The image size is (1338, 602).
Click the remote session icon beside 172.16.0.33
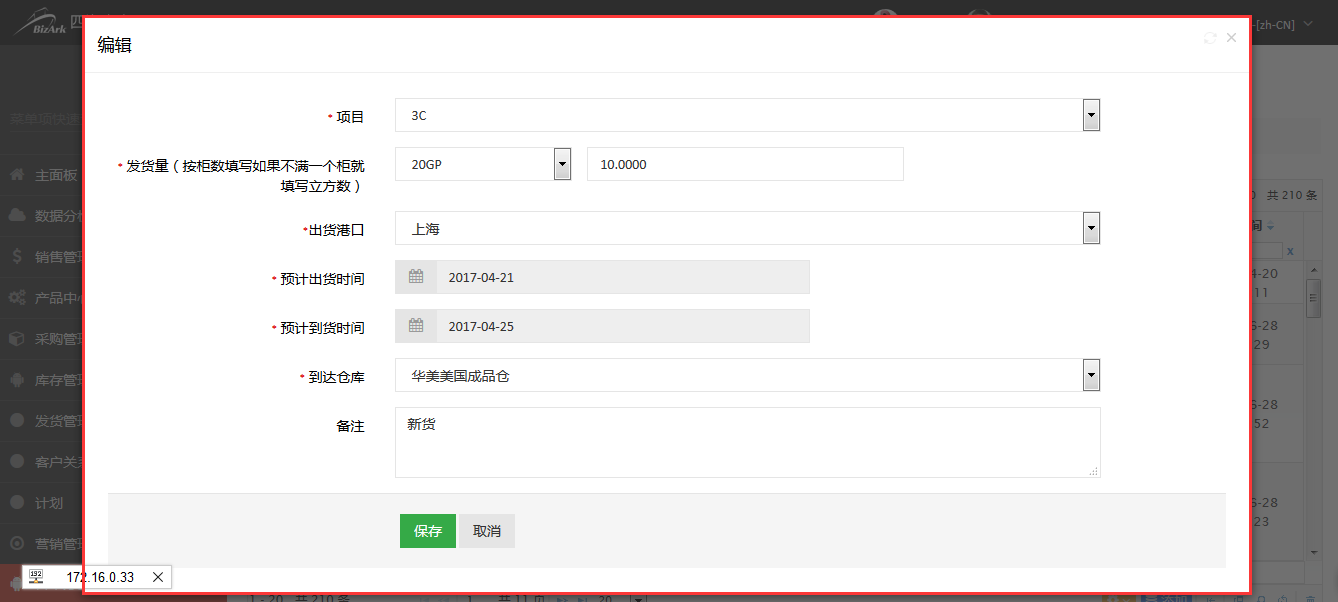[36, 577]
